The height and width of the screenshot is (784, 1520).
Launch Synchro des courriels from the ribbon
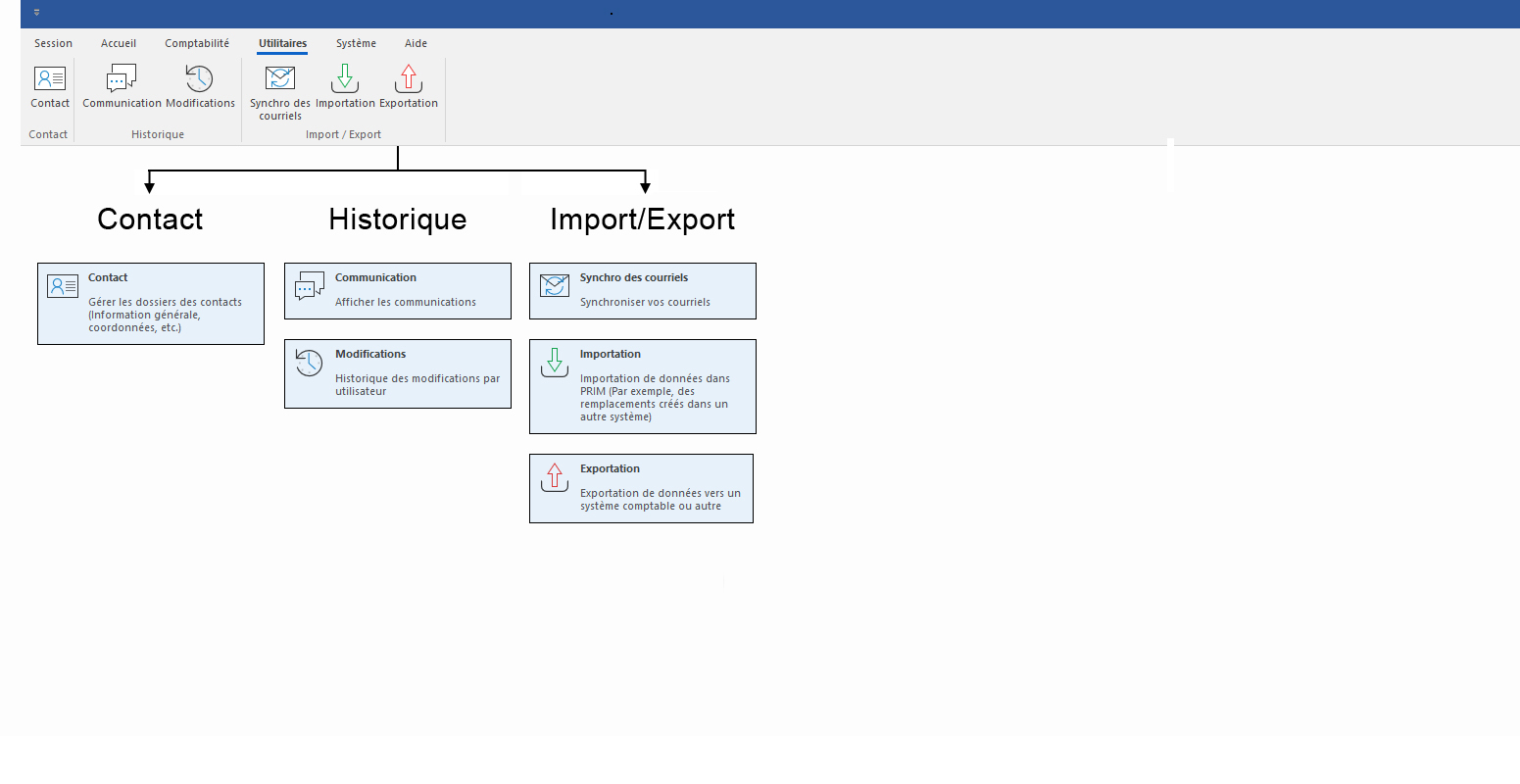pyautogui.click(x=280, y=79)
